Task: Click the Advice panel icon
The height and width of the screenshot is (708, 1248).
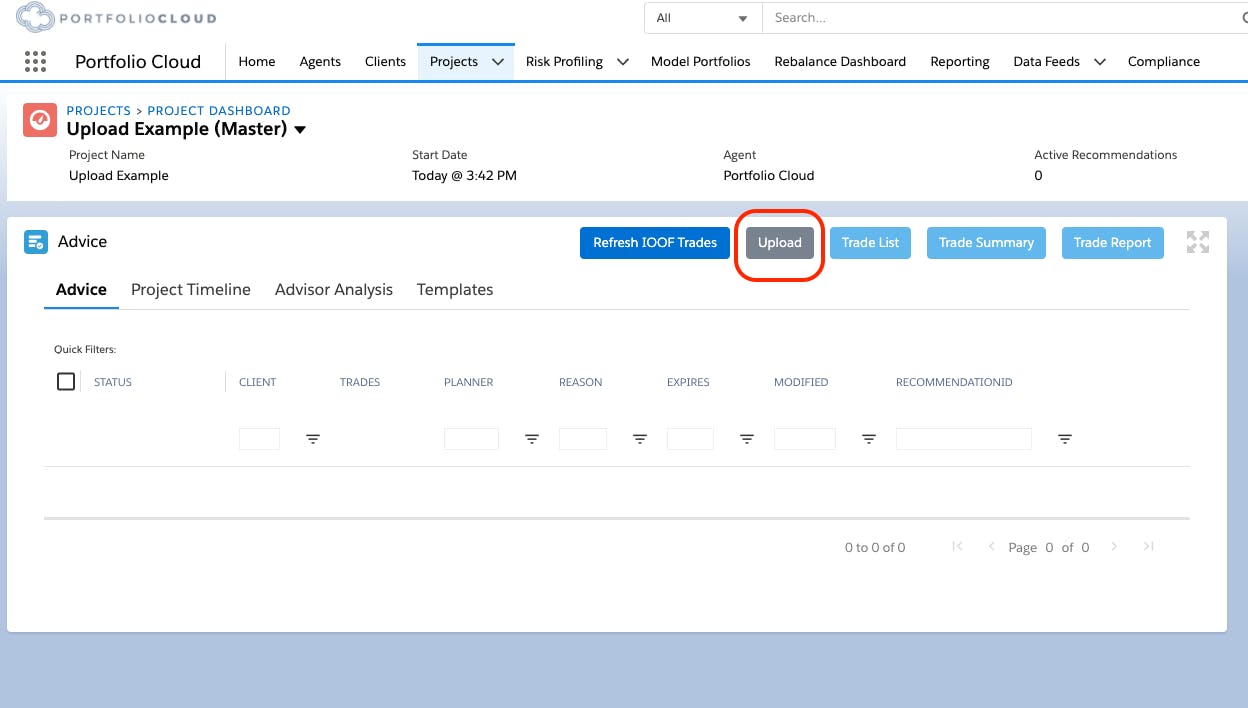Action: tap(35, 242)
